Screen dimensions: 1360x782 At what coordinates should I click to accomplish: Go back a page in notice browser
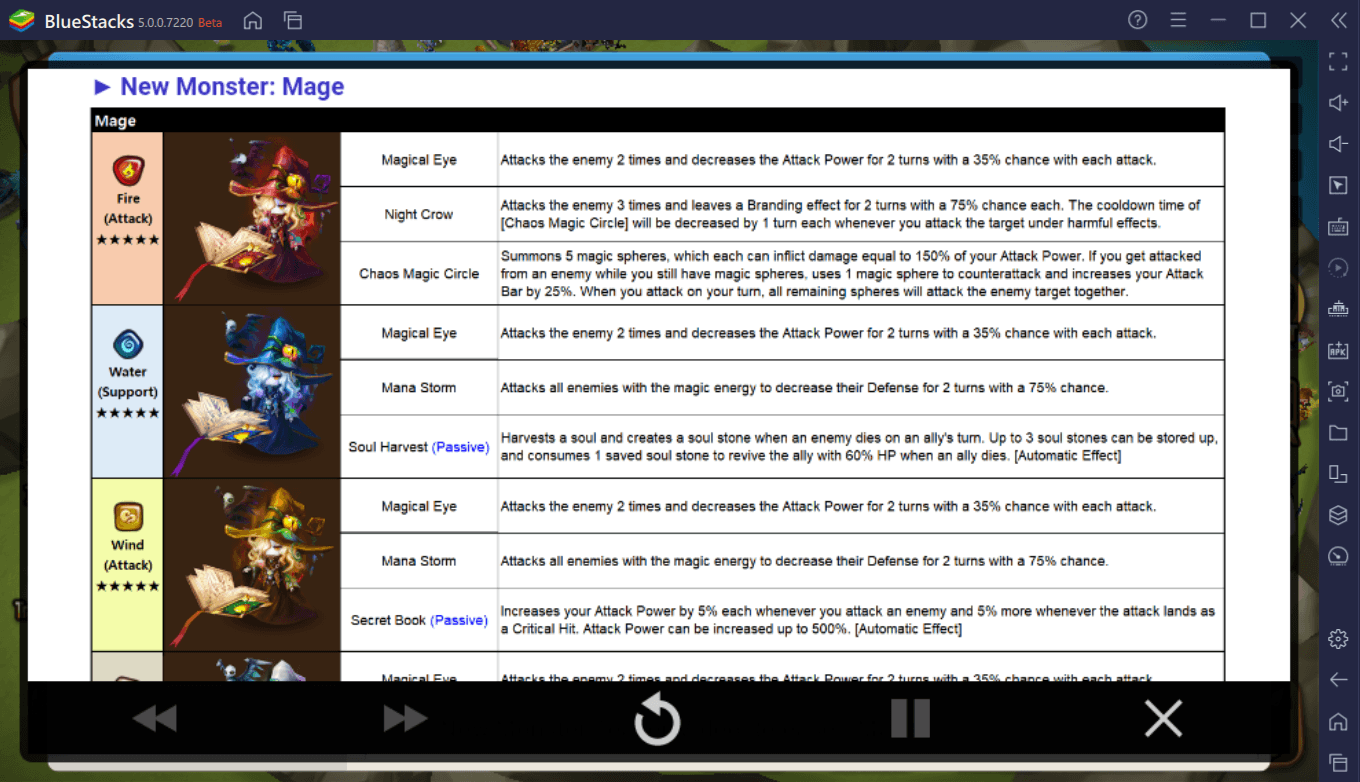tap(154, 718)
